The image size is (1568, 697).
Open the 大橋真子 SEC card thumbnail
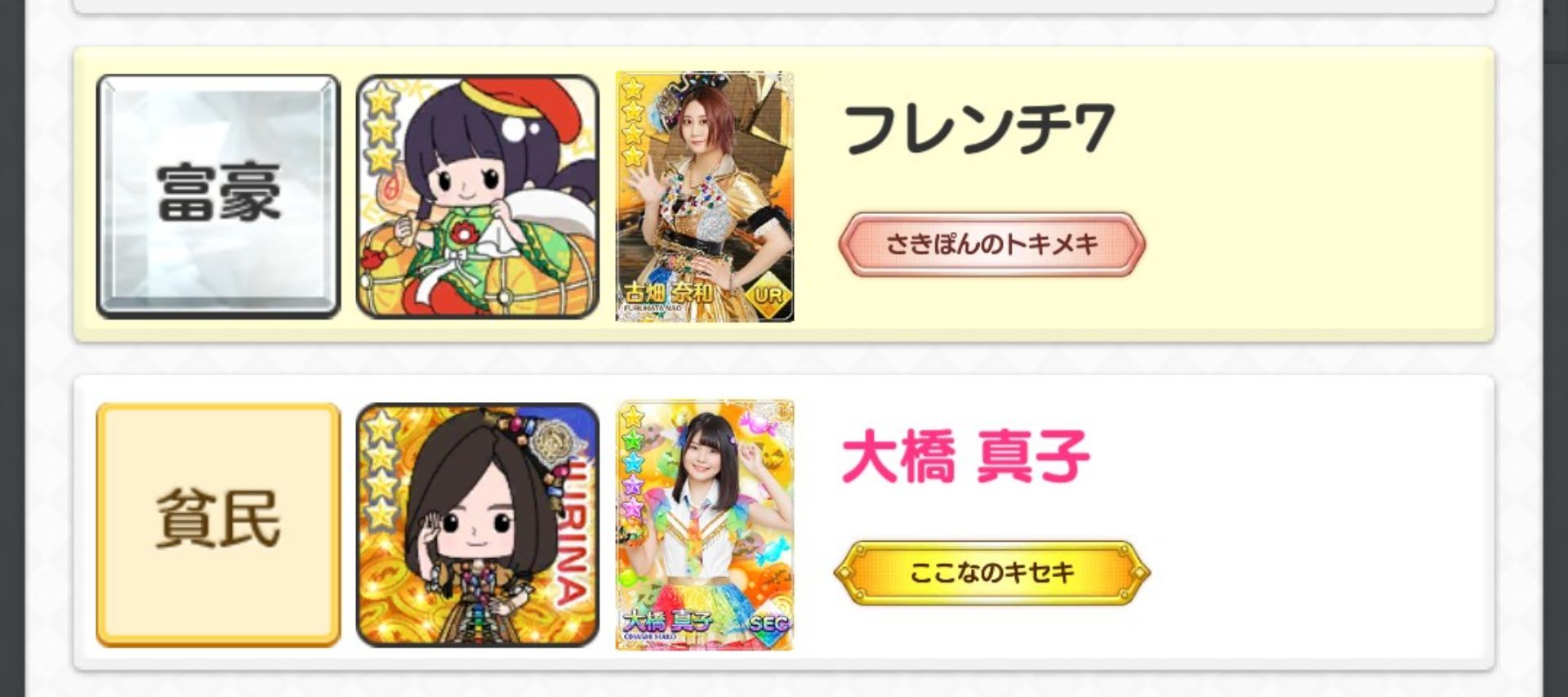click(x=705, y=525)
